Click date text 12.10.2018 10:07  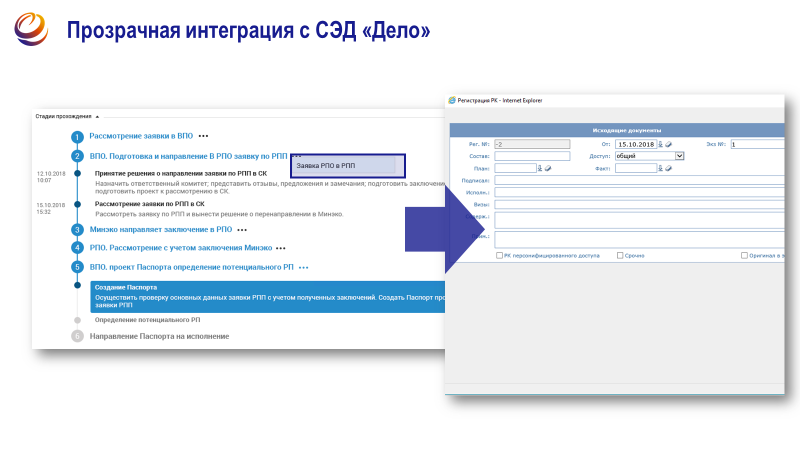click(51, 177)
